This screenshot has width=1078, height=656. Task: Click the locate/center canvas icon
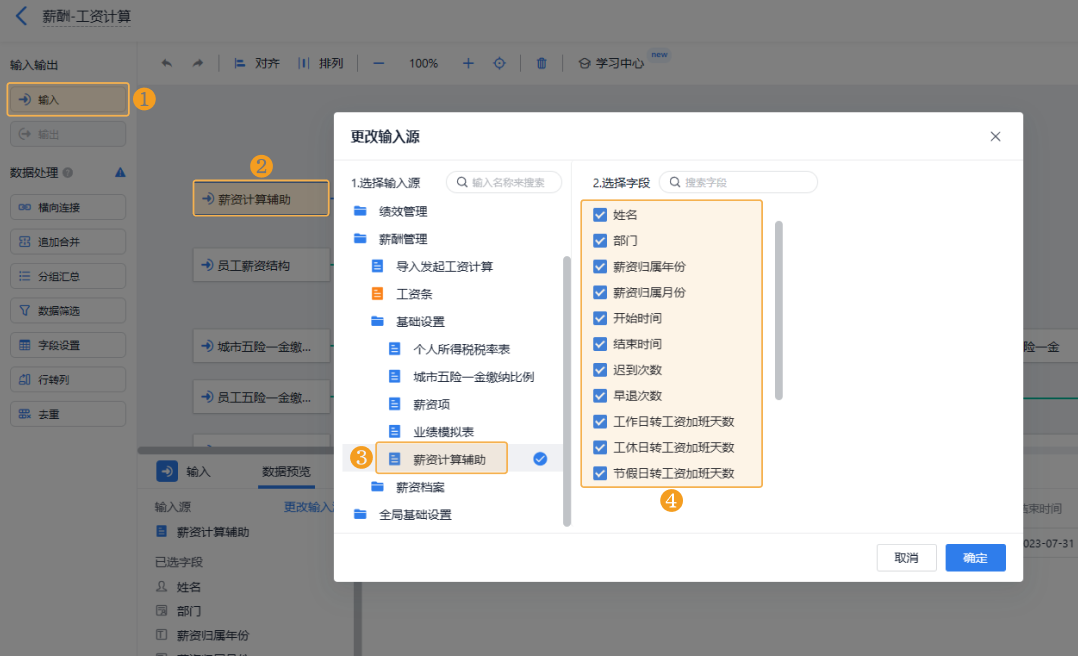coord(499,63)
